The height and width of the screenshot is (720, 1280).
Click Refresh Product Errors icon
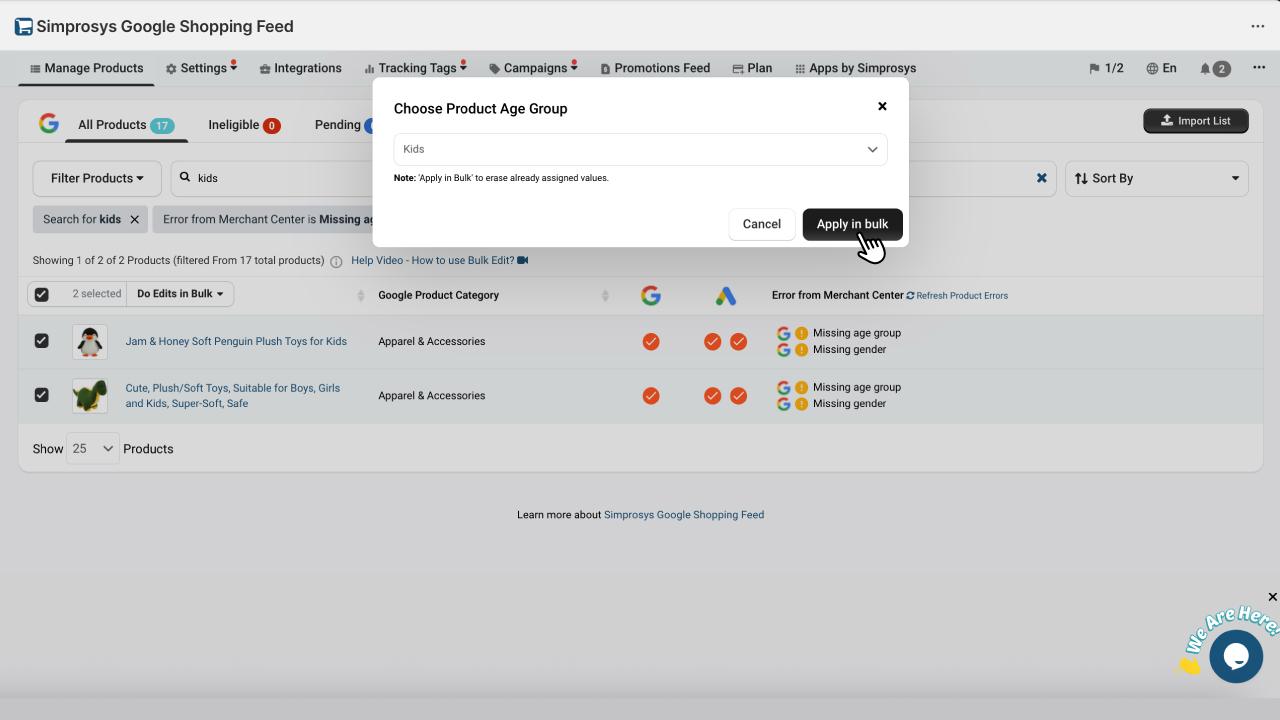point(911,295)
